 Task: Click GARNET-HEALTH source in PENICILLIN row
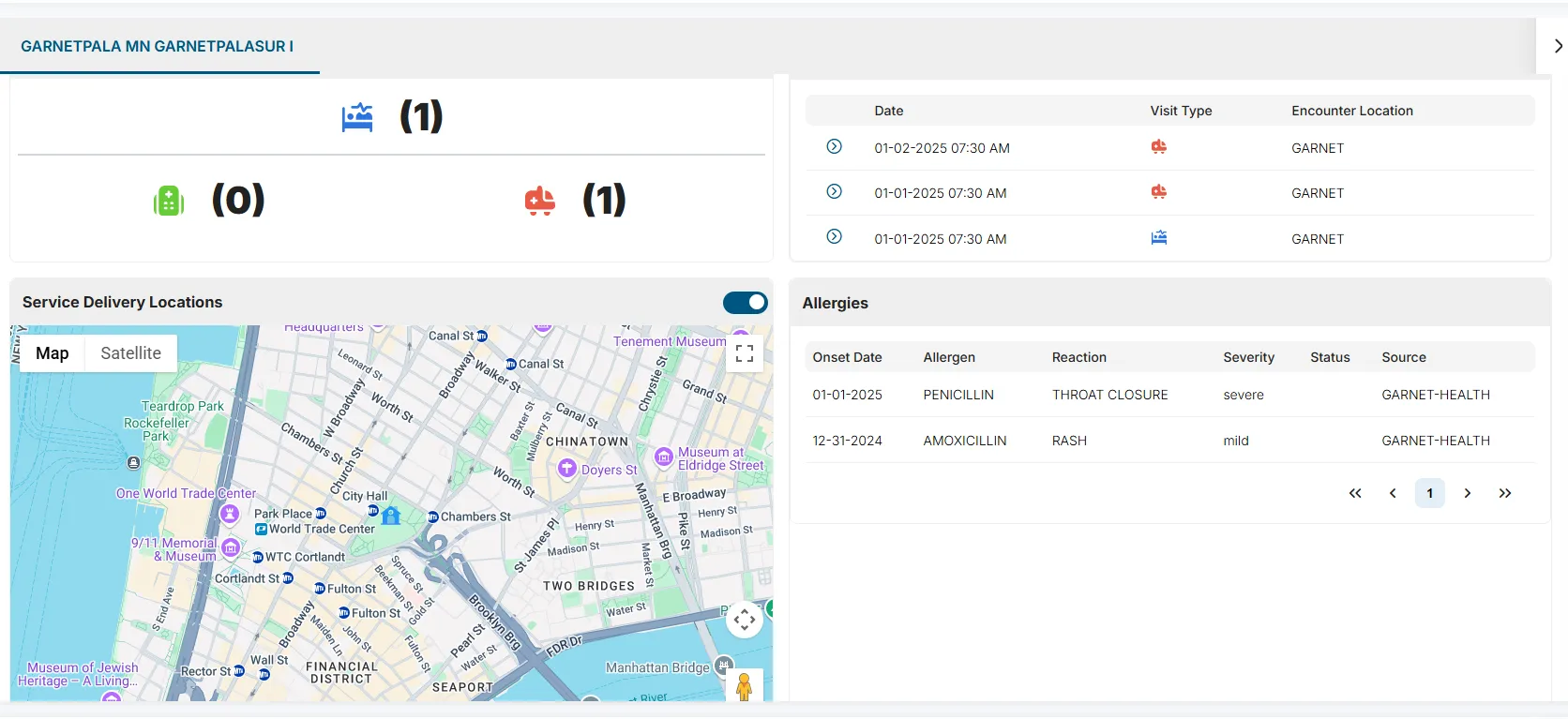(1436, 395)
